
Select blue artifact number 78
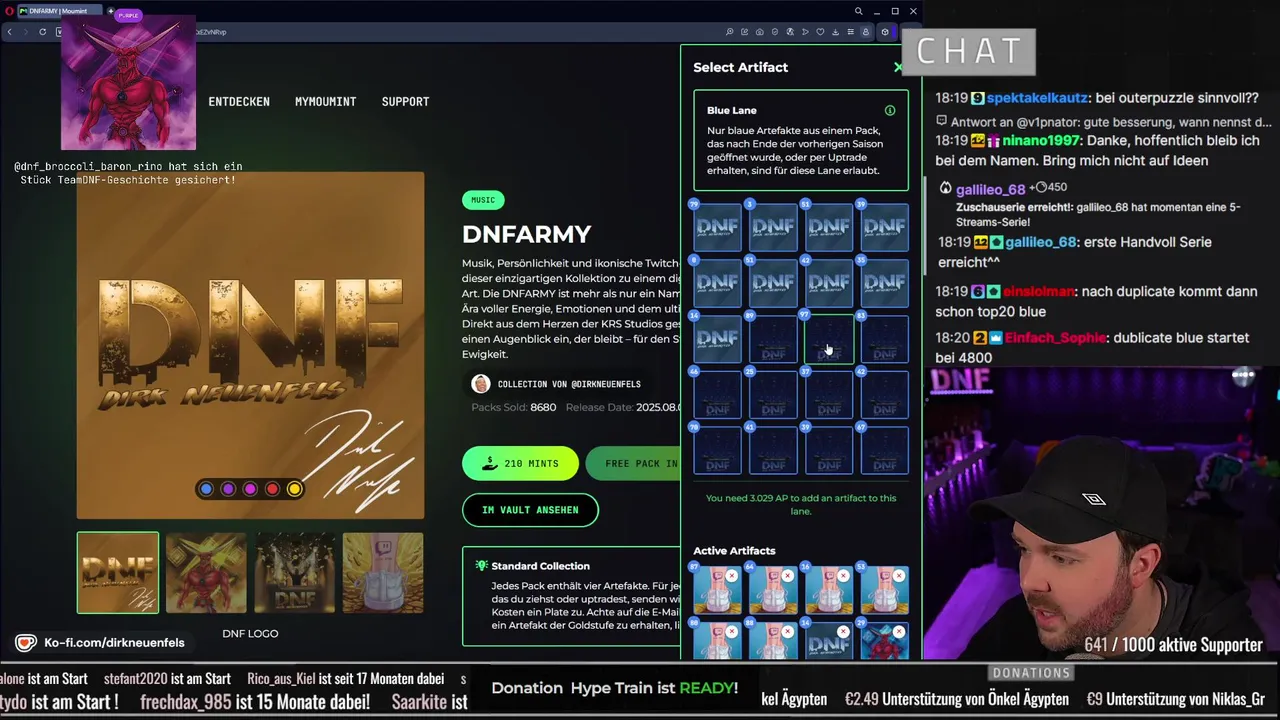tap(718, 450)
